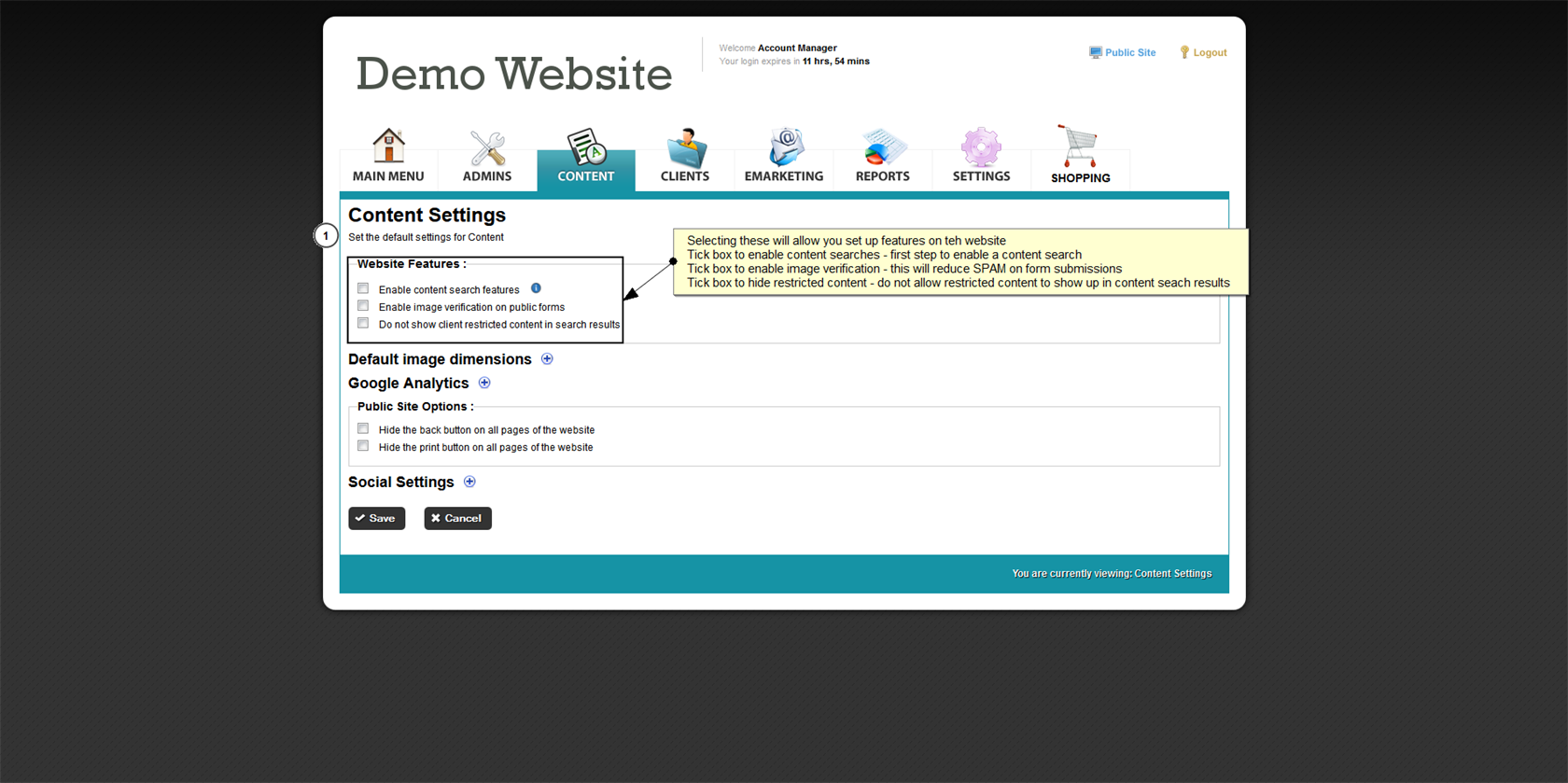Viewport: 1568px width, 783px height.
Task: Select the Clients folder icon
Action: point(685,147)
